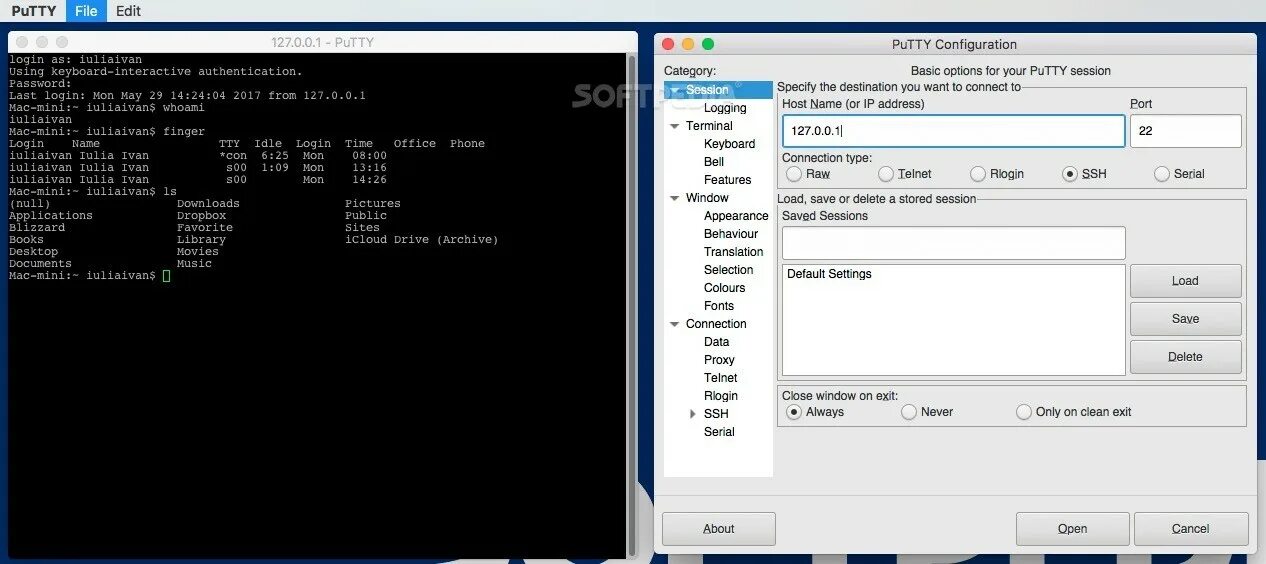Image resolution: width=1266 pixels, height=564 pixels.
Task: Open the File menu
Action: (x=86, y=11)
